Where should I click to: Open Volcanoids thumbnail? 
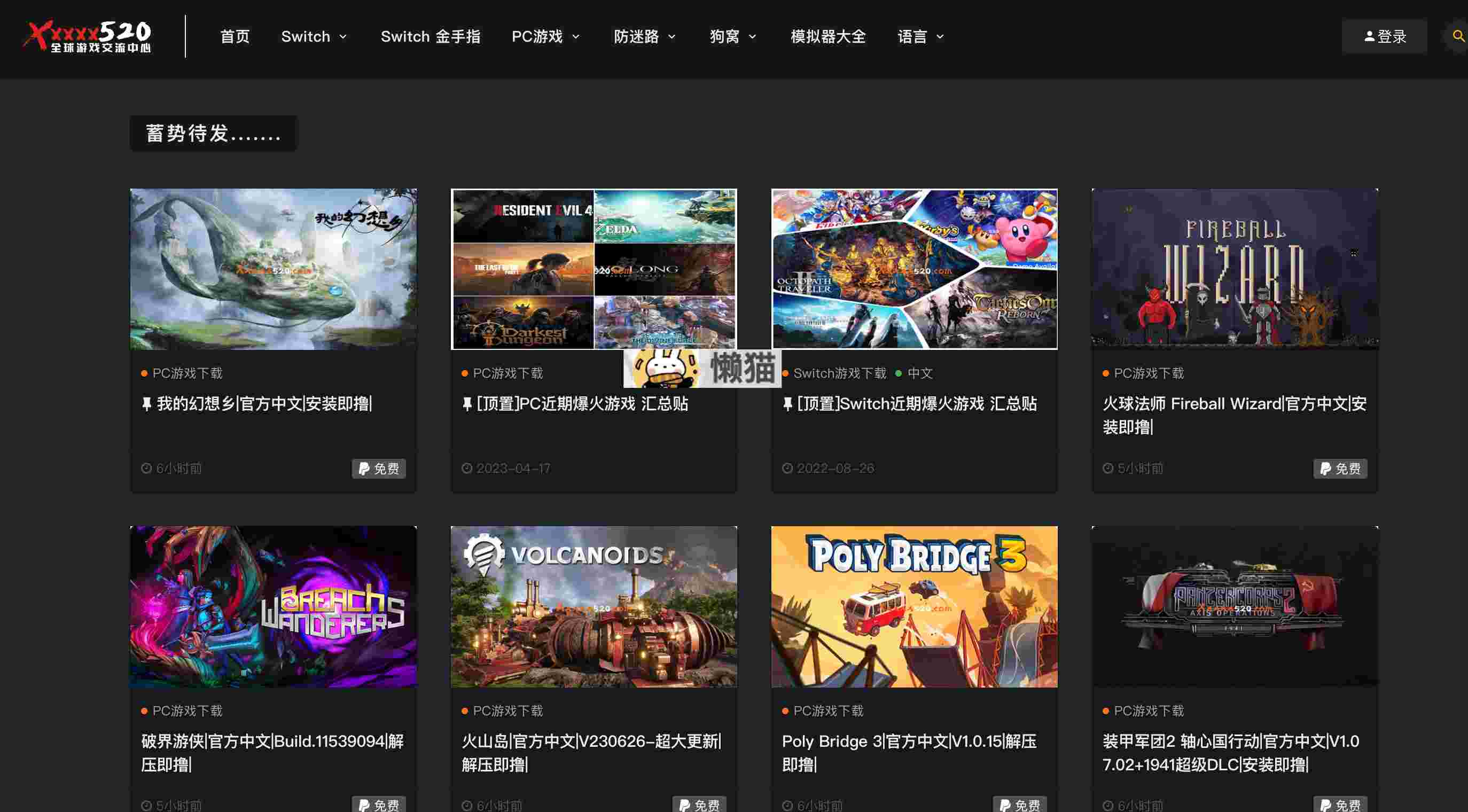(x=594, y=606)
